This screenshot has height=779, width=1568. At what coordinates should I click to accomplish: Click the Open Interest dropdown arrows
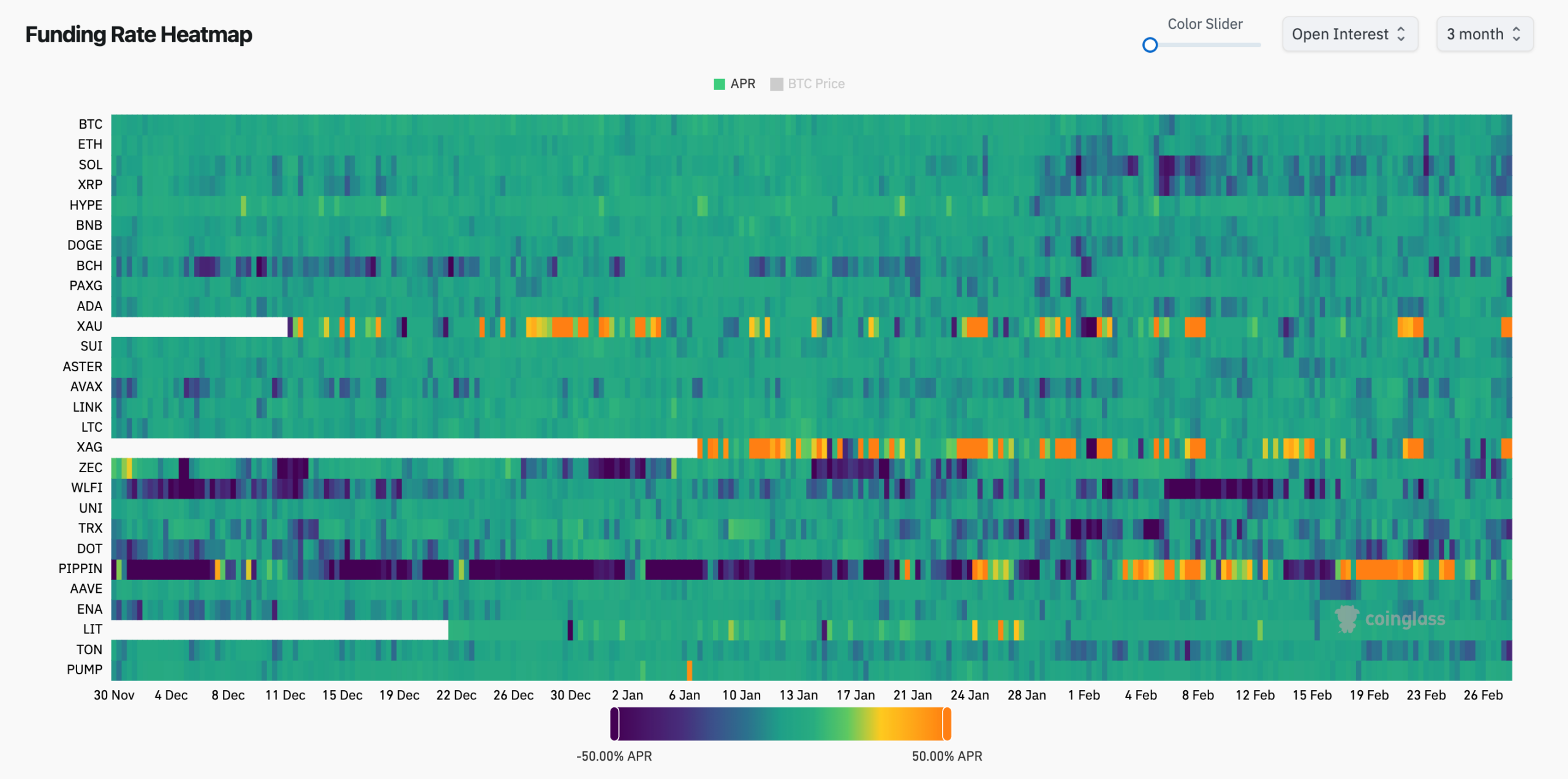[1401, 34]
